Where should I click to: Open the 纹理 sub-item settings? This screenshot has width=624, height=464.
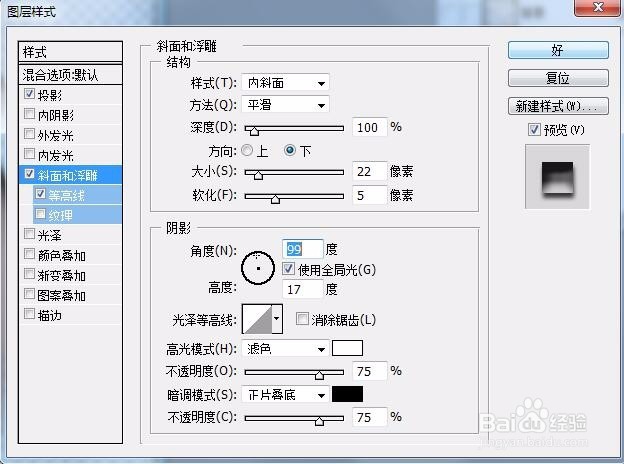click(77, 214)
